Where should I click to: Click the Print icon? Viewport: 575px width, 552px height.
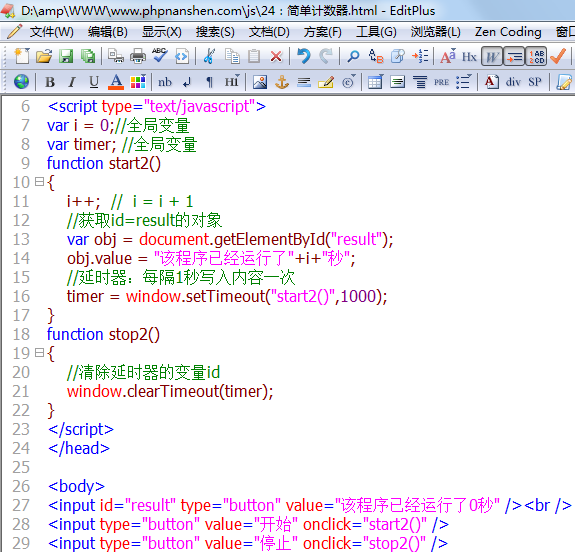(138, 56)
